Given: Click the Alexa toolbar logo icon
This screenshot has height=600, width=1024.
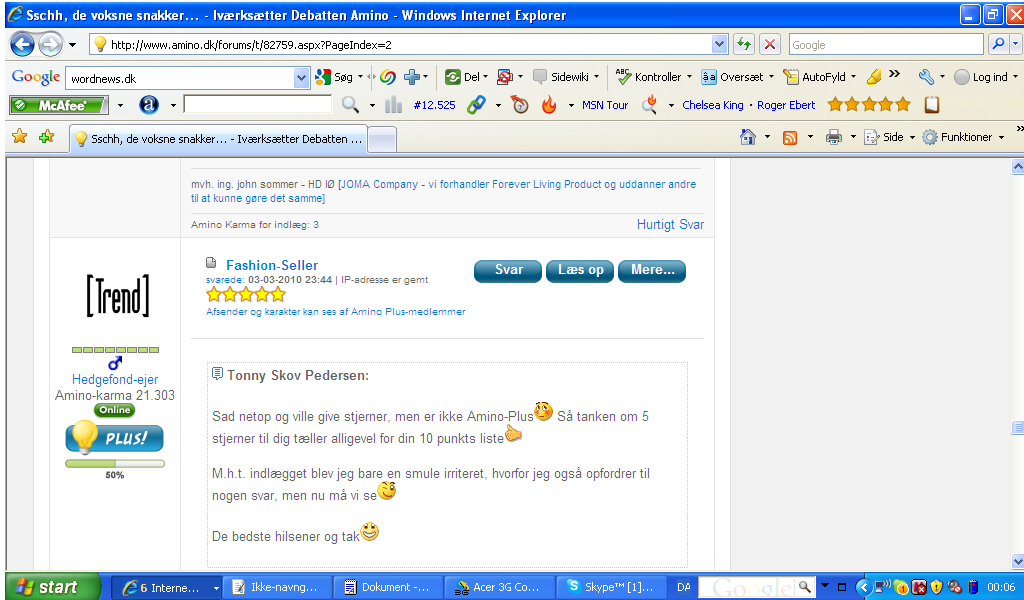Looking at the screenshot, I should pos(149,105).
